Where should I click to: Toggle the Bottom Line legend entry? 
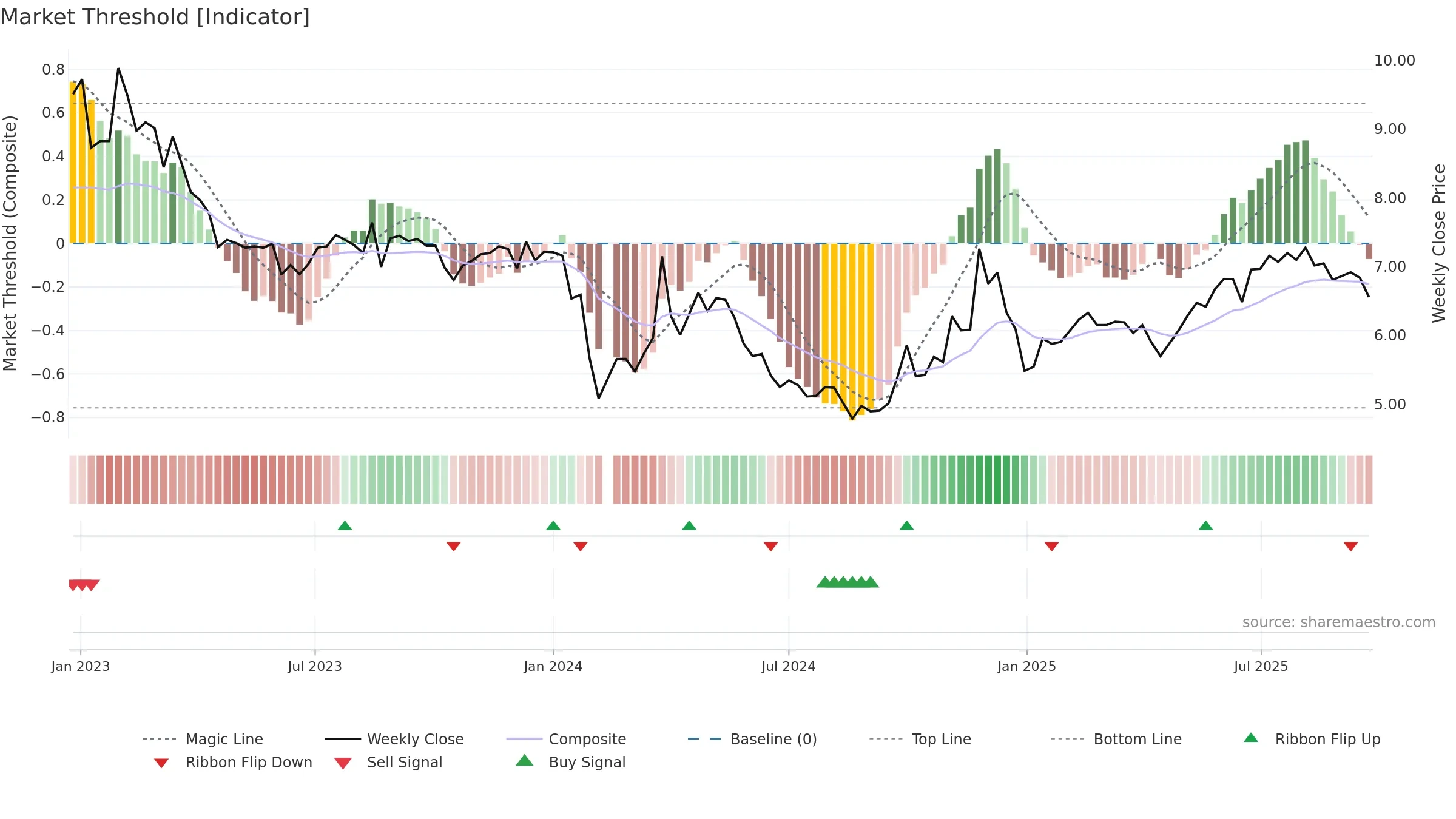1116,739
